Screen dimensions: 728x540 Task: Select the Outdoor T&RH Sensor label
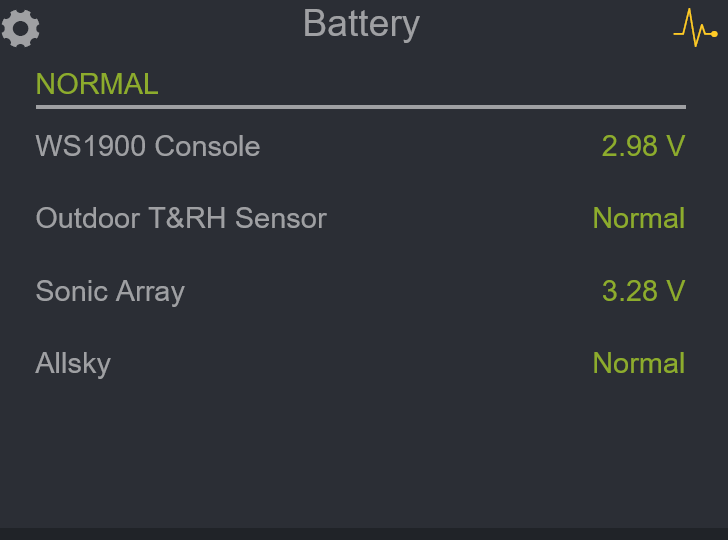pos(181,219)
